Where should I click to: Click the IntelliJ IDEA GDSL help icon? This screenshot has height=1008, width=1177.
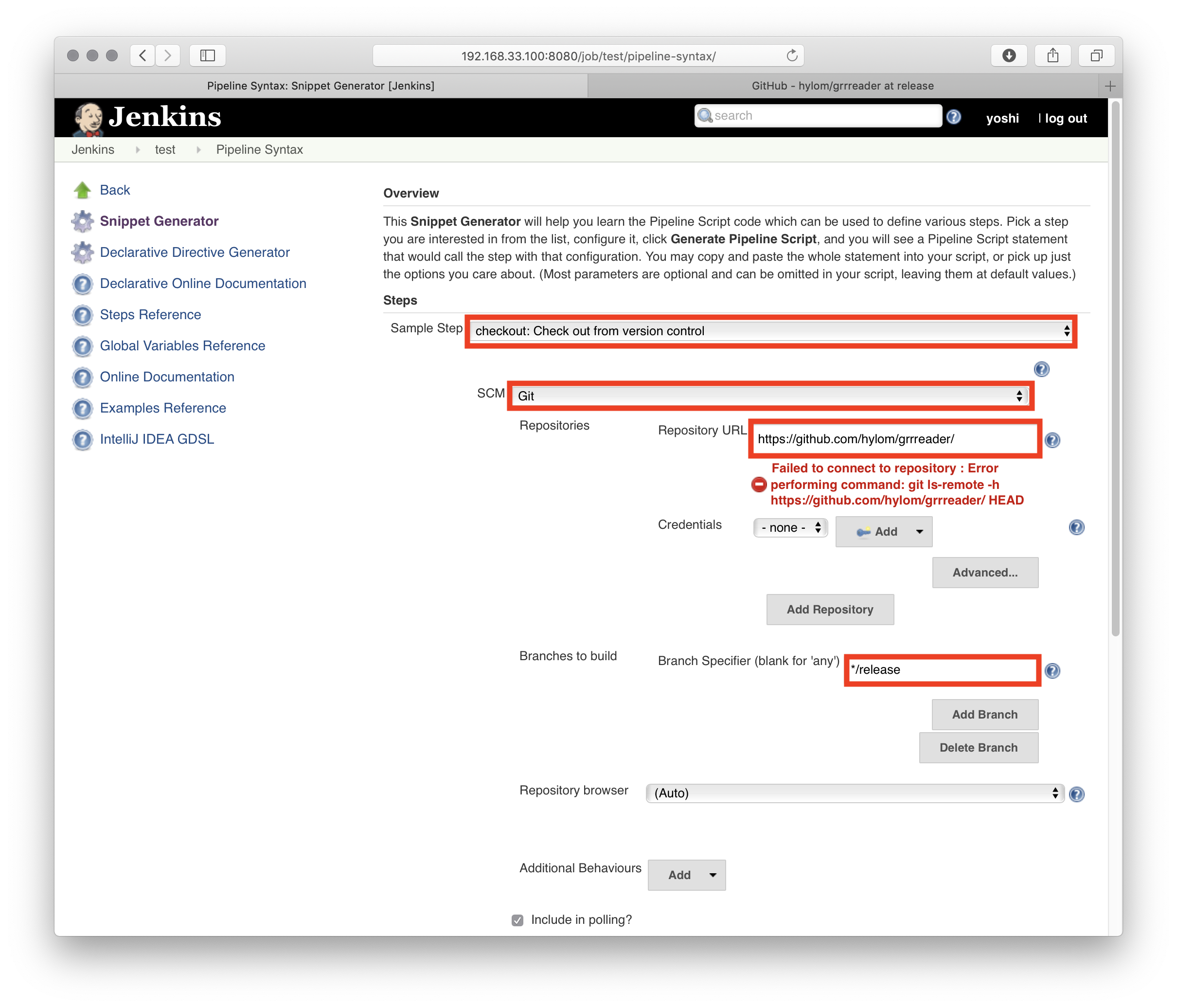(82, 440)
